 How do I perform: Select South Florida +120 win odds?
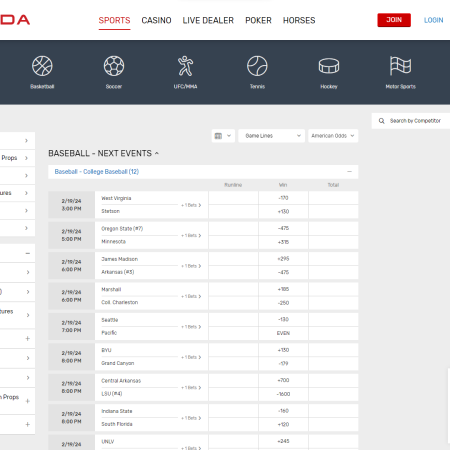point(283,425)
